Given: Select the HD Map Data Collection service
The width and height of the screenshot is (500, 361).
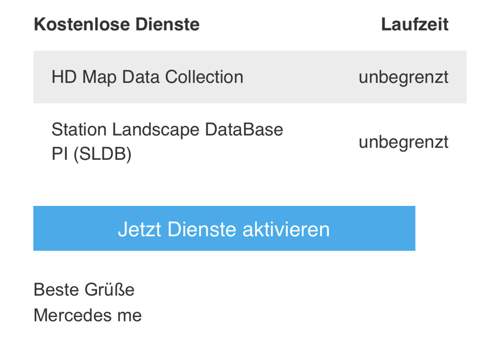Looking at the screenshot, I should click(x=147, y=77).
